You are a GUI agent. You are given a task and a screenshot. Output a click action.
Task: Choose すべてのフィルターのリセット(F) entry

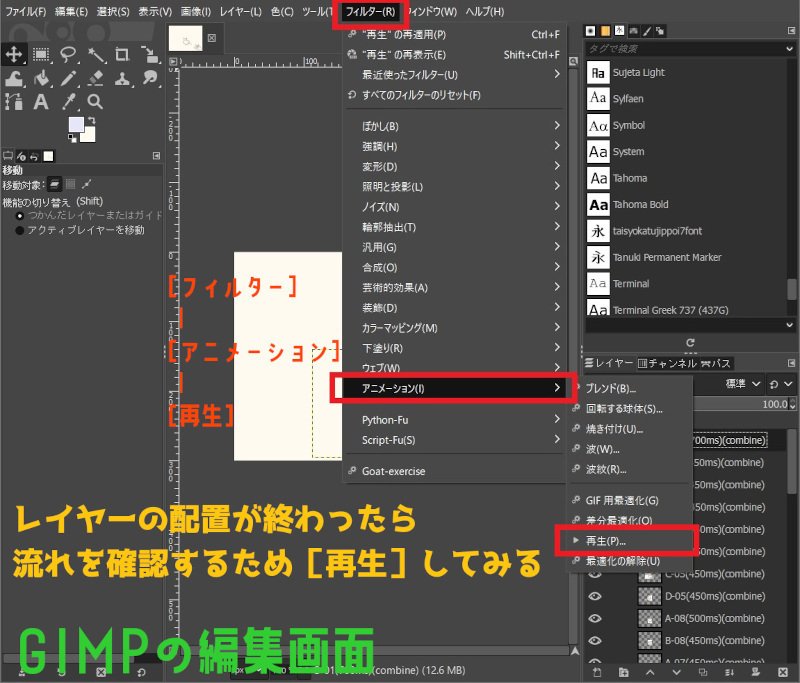tap(454, 95)
